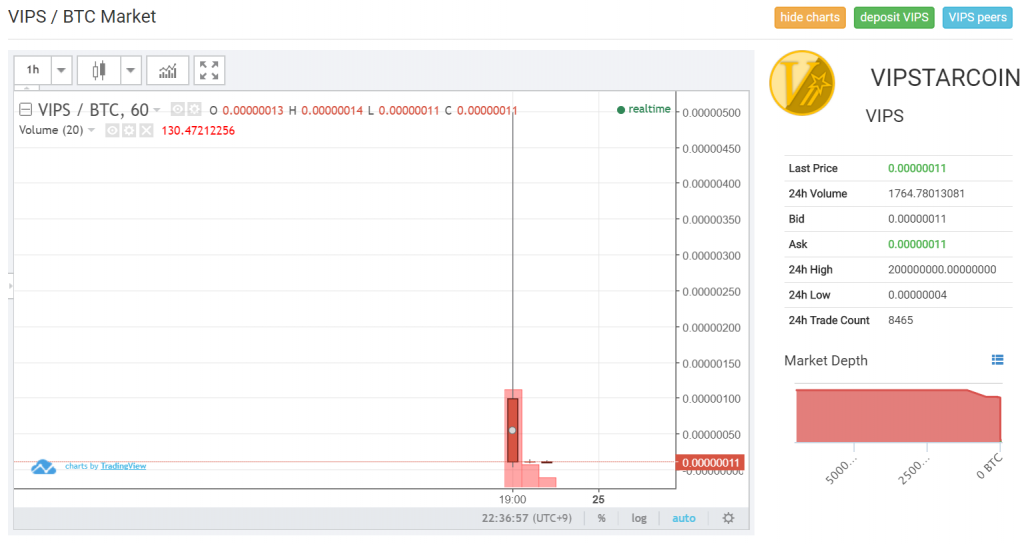Click the VIPSTARCOIN name text
Viewport: 1024px width, 544px height.
[x=945, y=78]
